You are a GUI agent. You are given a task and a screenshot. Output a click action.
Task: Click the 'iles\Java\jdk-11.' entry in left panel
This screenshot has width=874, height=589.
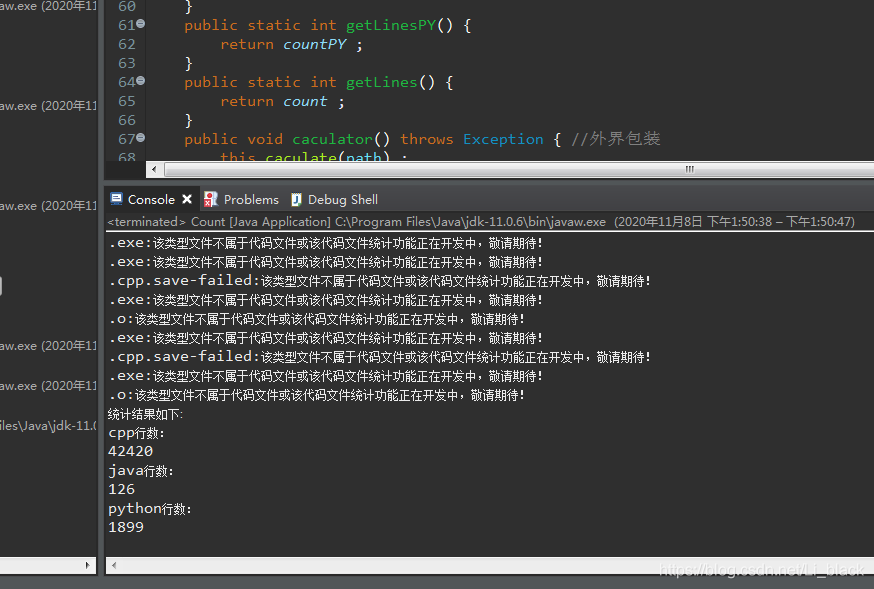[48, 426]
